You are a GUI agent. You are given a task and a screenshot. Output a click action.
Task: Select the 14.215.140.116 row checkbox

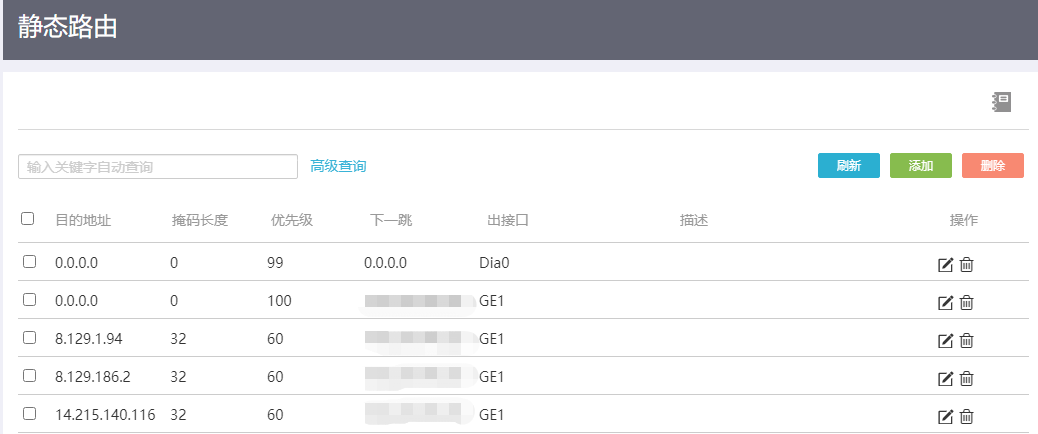pos(29,413)
